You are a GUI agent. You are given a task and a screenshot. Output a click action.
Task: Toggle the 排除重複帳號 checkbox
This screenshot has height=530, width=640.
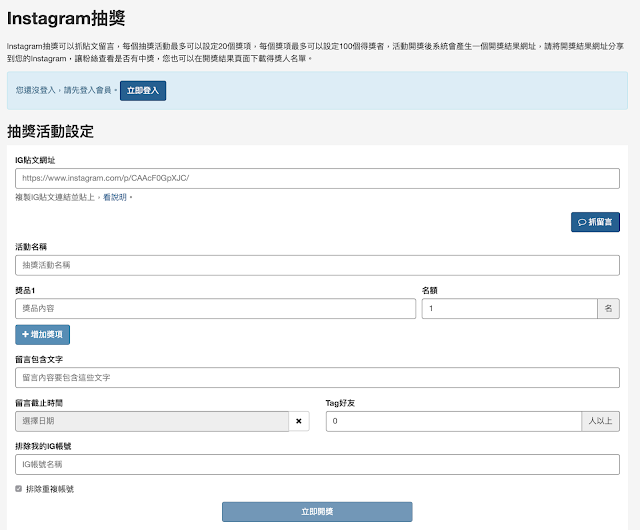(x=18, y=489)
